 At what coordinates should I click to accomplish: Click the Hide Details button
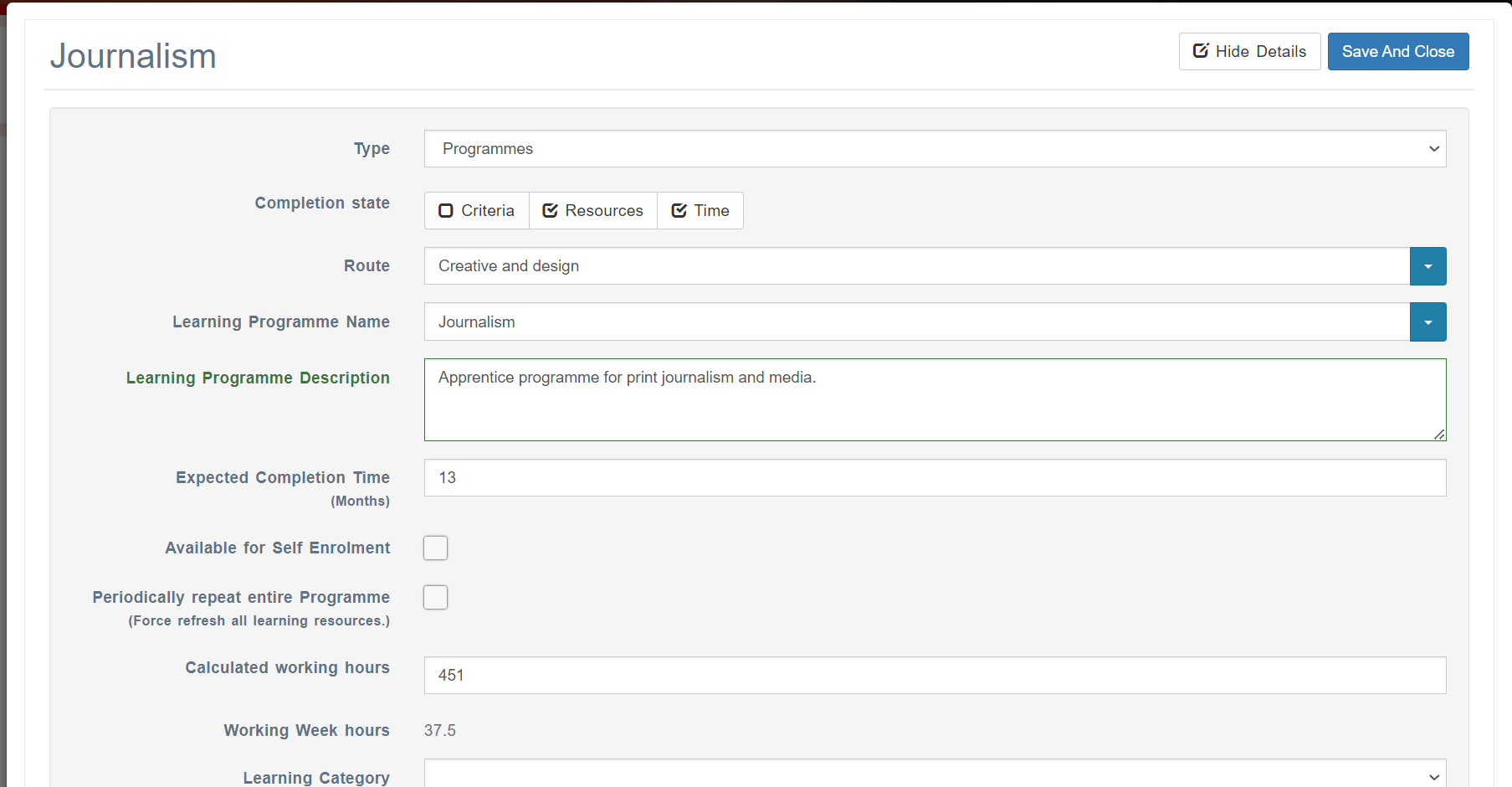coord(1249,52)
